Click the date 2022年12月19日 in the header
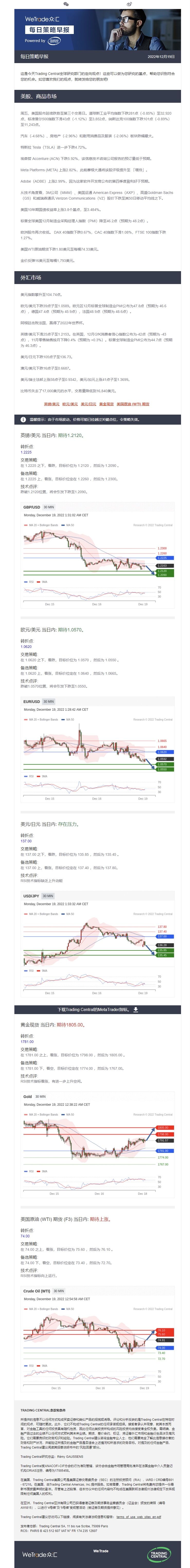The height and width of the screenshot is (1568, 190). [x=161, y=57]
